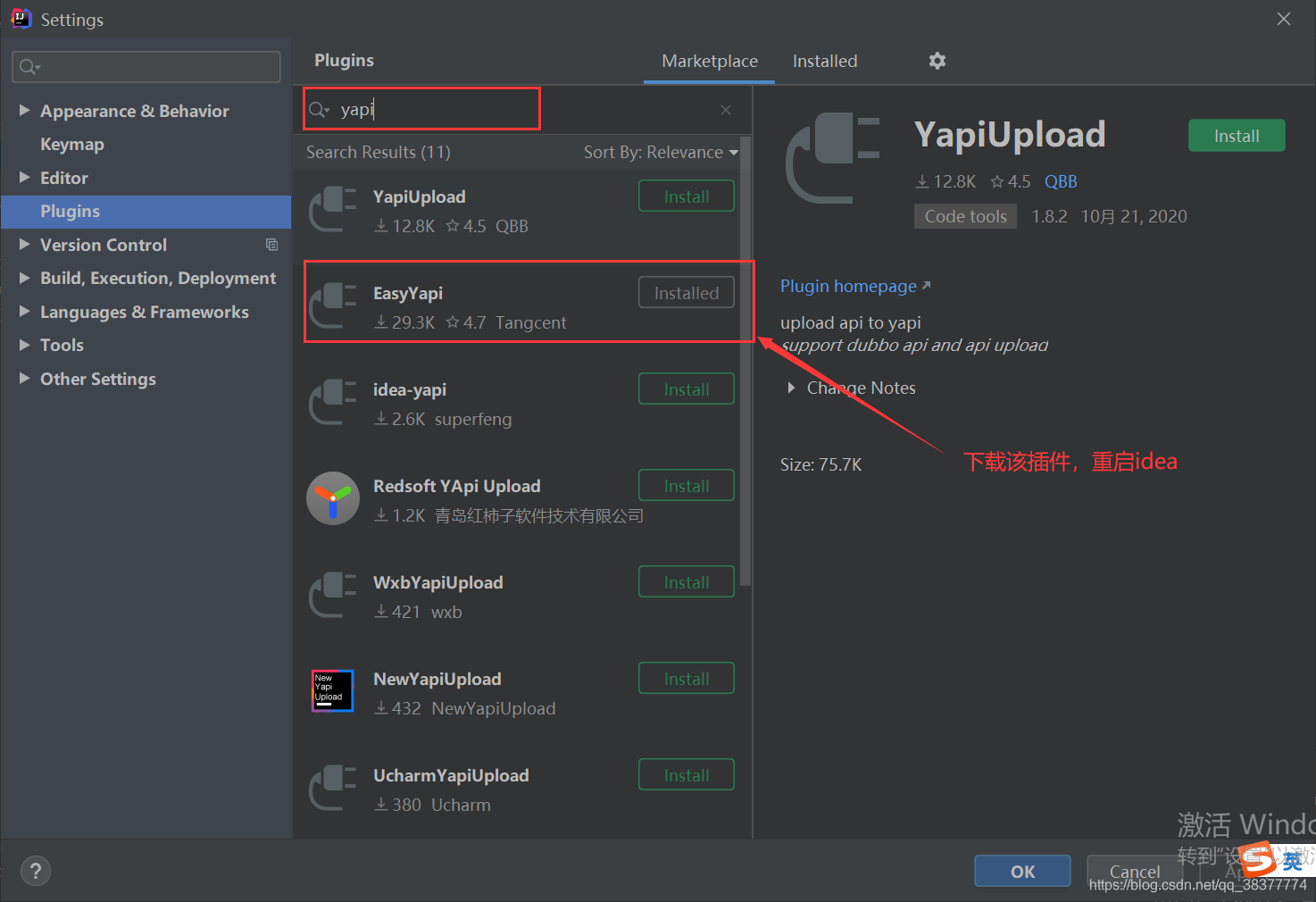This screenshot has width=1316, height=902.
Task: Install the idea-yapi plugin
Action: pos(687,389)
